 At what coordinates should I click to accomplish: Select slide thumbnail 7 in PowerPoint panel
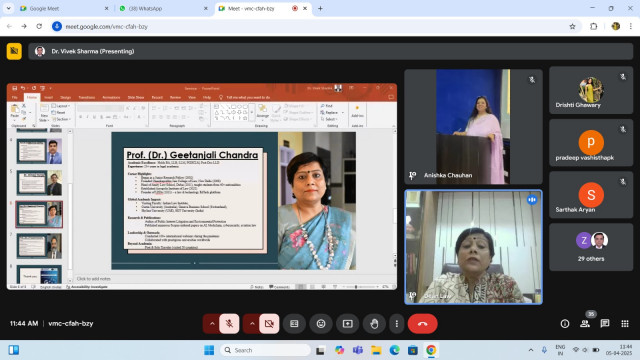click(39, 246)
